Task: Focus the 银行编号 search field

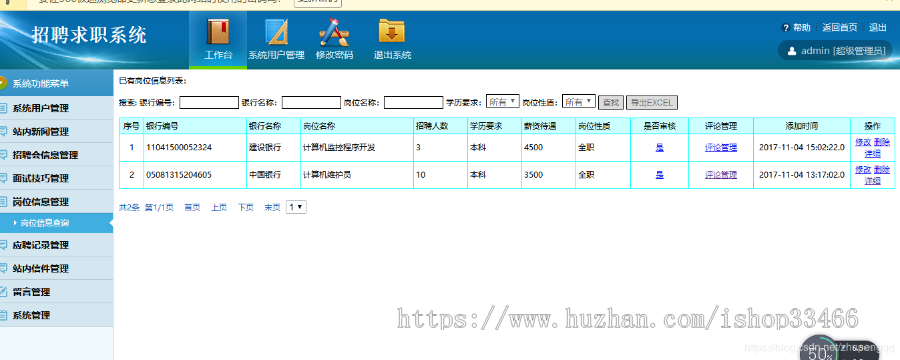Action: point(209,102)
